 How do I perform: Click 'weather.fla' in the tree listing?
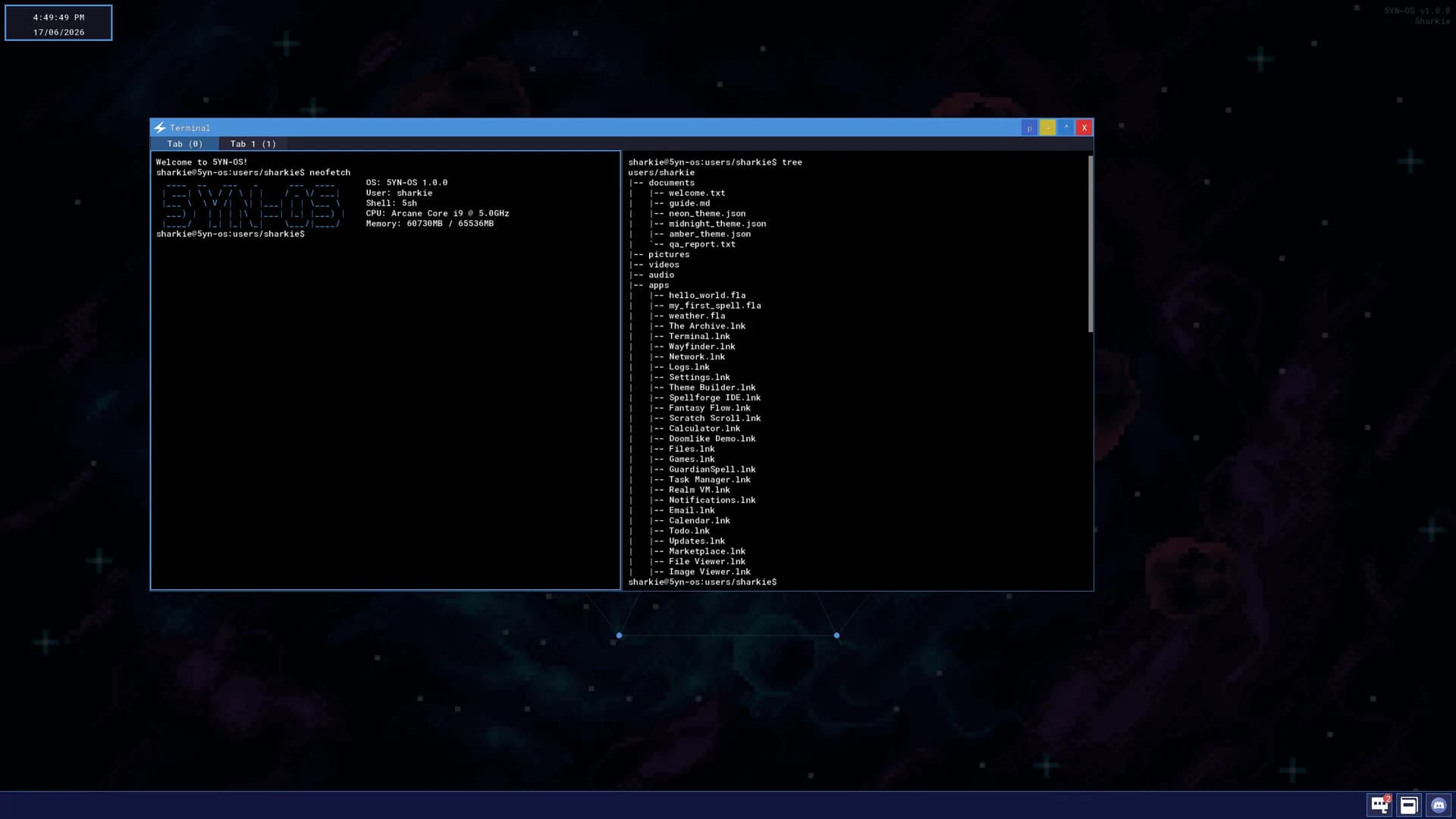click(x=697, y=315)
